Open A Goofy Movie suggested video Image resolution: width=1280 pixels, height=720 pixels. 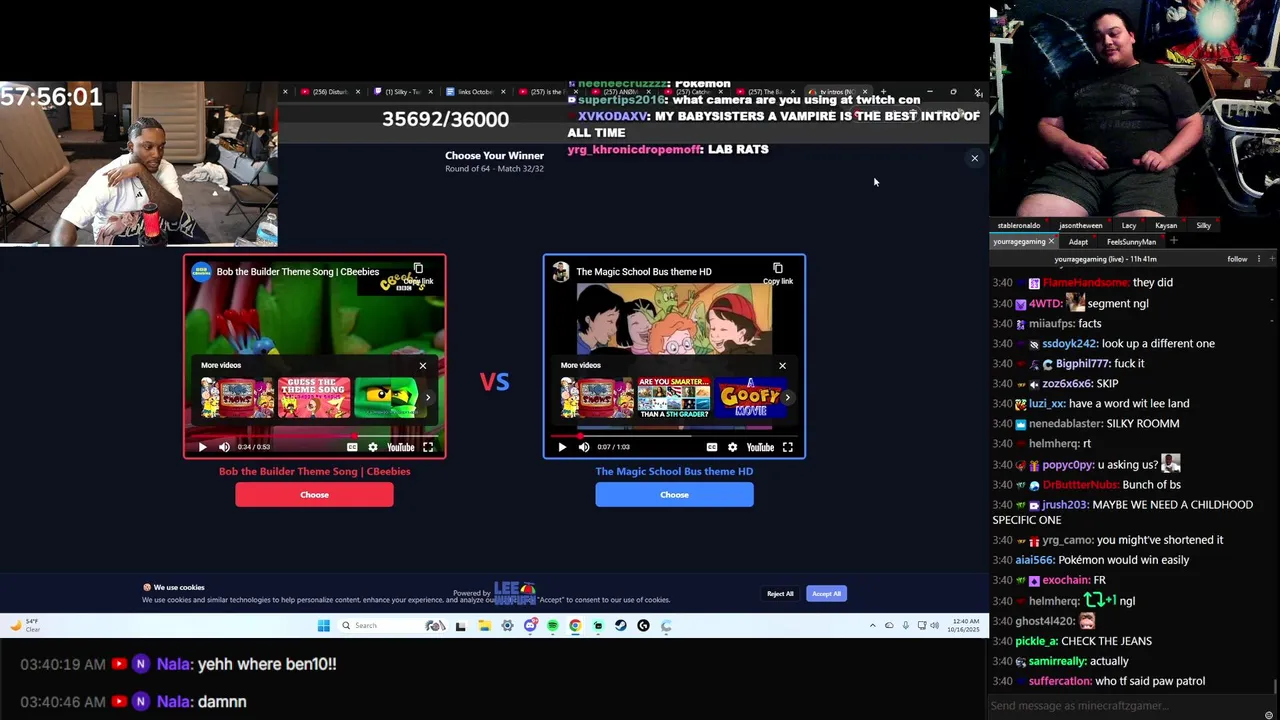(x=750, y=397)
